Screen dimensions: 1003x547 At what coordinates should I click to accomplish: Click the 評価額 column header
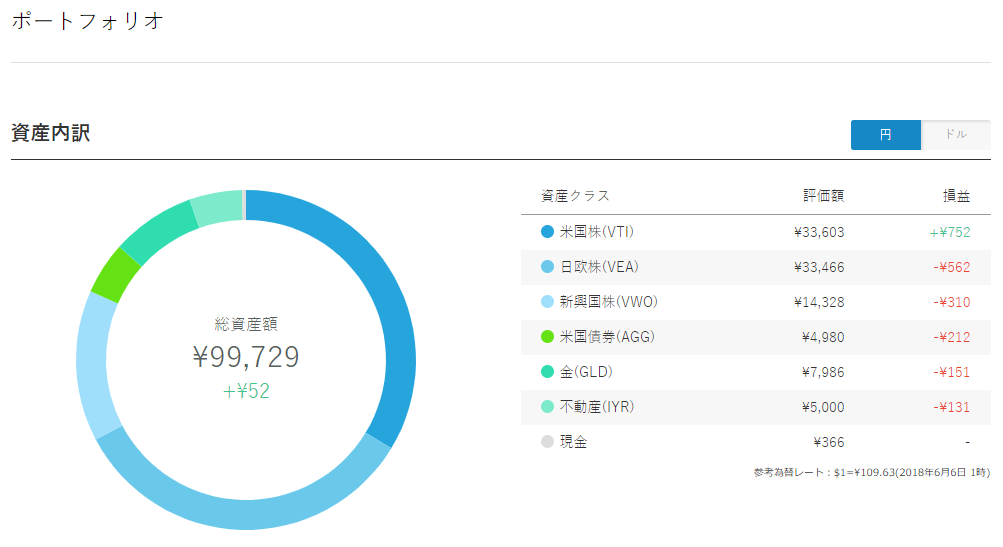point(824,196)
